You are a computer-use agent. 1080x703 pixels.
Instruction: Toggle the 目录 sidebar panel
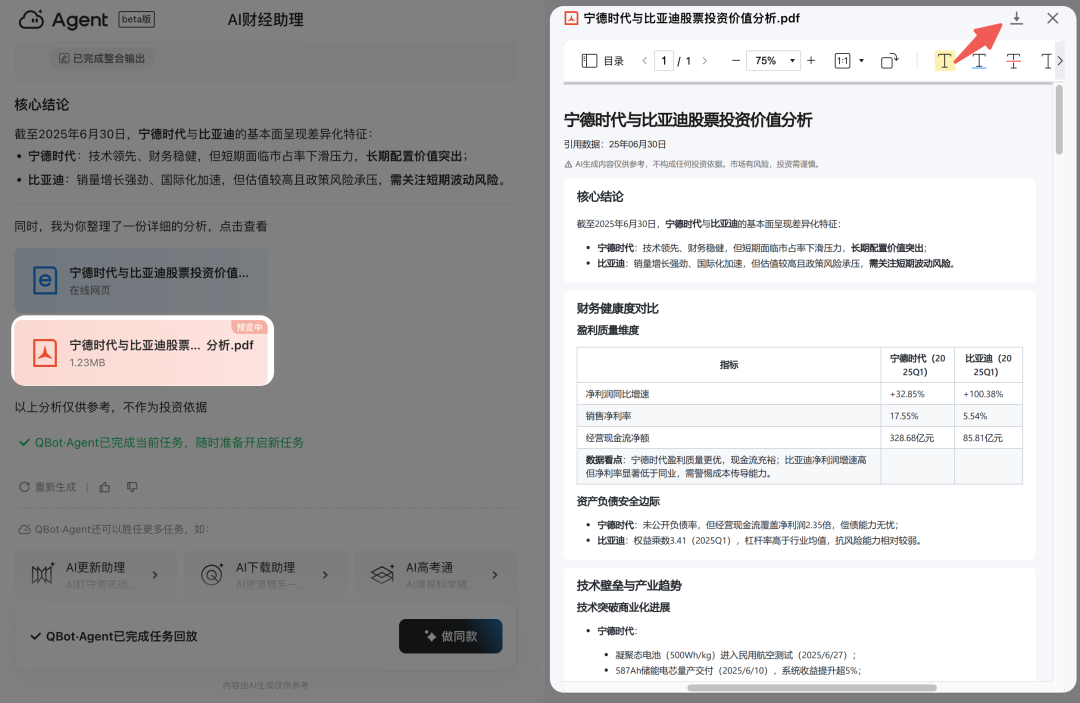(603, 61)
